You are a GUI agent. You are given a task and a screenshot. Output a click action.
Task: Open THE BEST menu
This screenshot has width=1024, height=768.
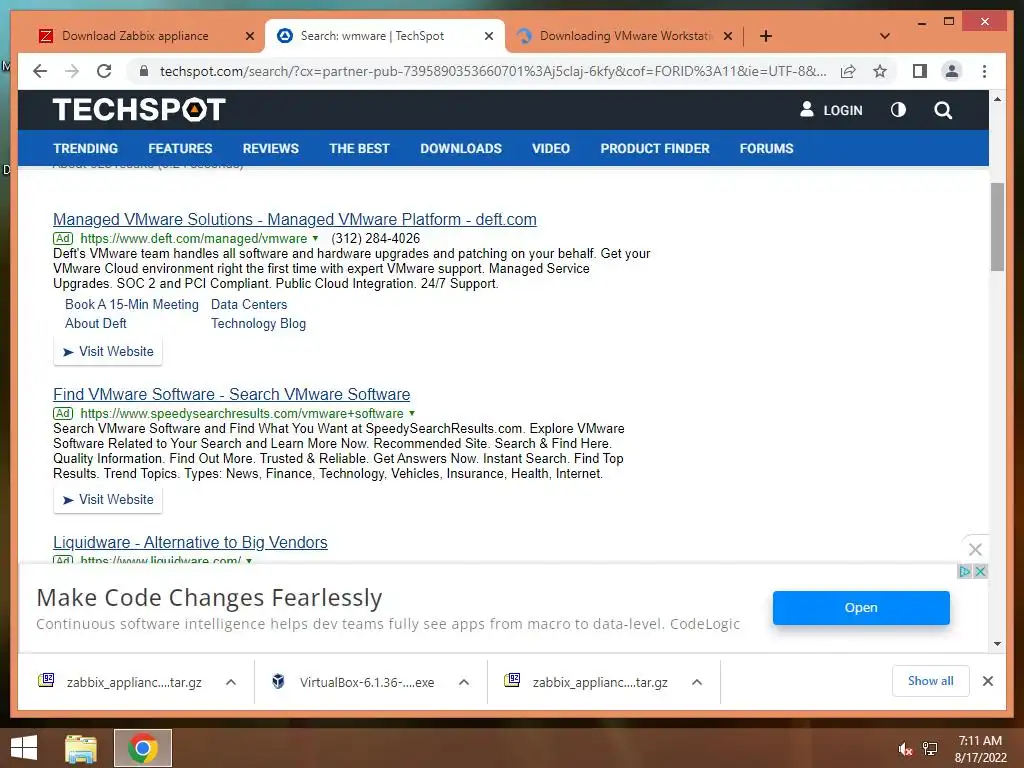[x=359, y=148]
